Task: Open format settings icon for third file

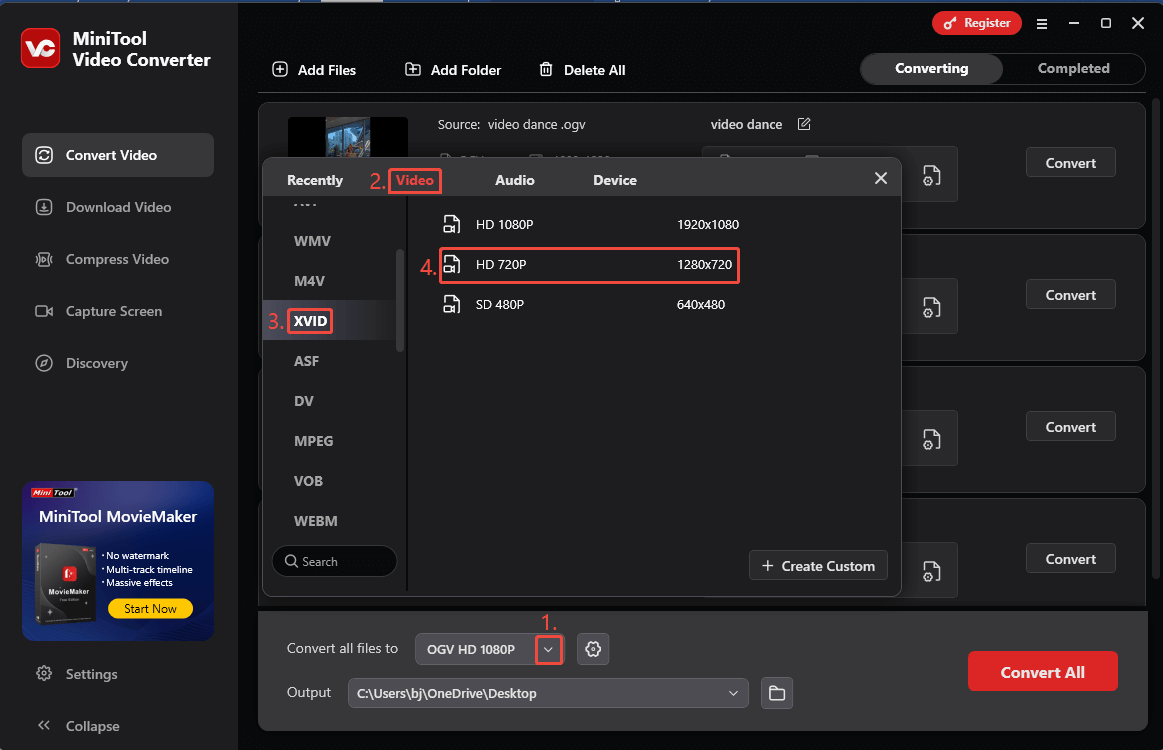Action: click(x=932, y=439)
